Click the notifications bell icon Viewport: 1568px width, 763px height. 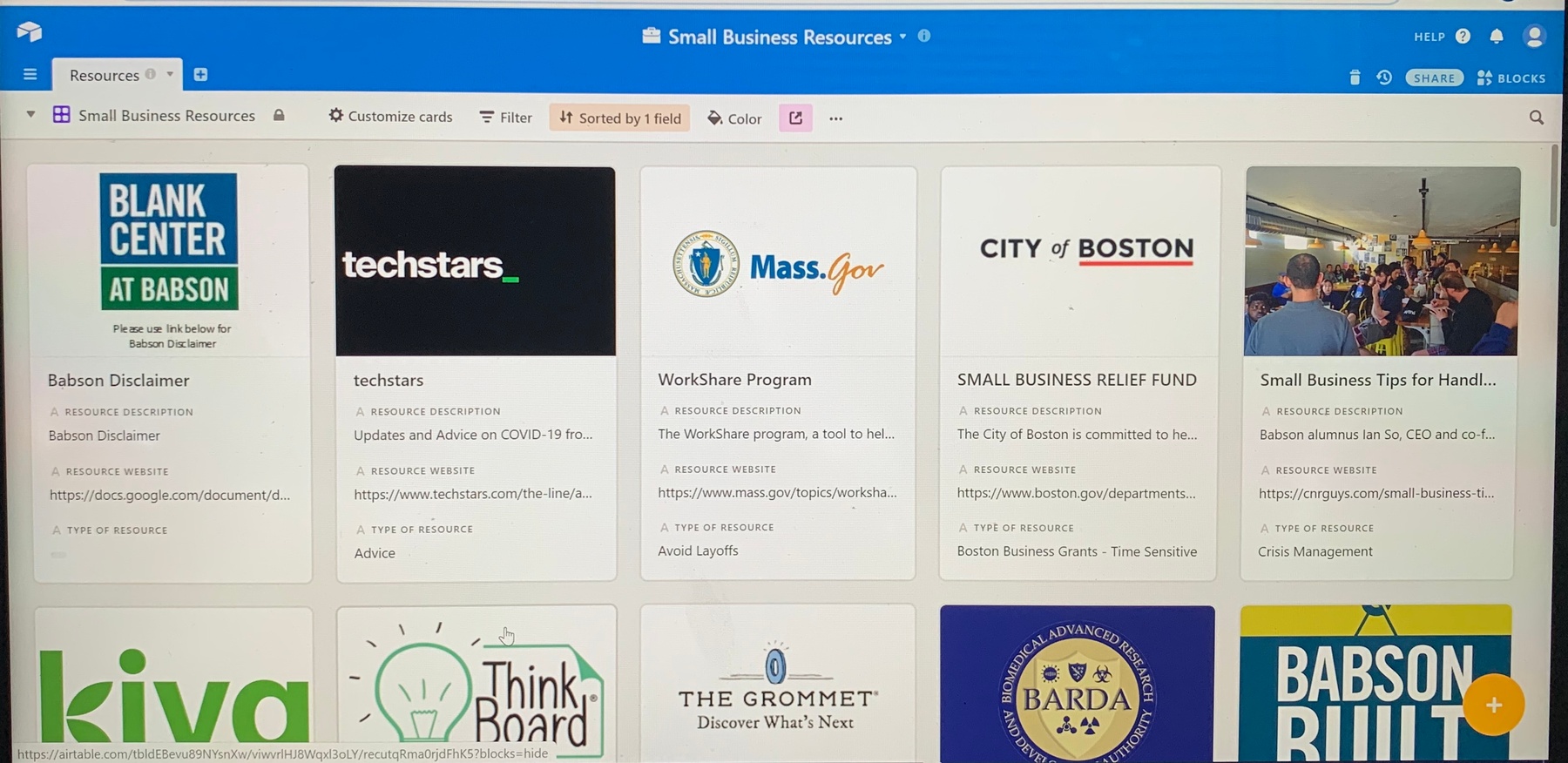(1497, 37)
